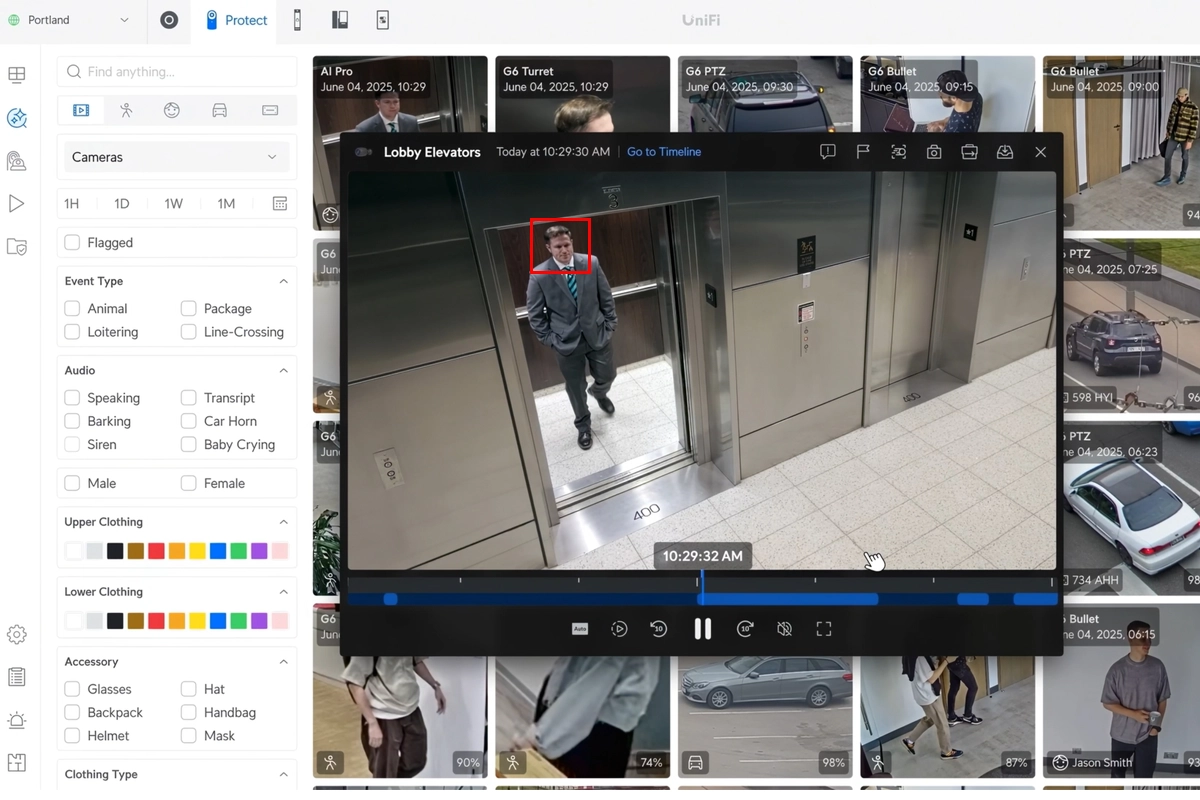
Task: Unmute the video player audio
Action: tap(785, 629)
